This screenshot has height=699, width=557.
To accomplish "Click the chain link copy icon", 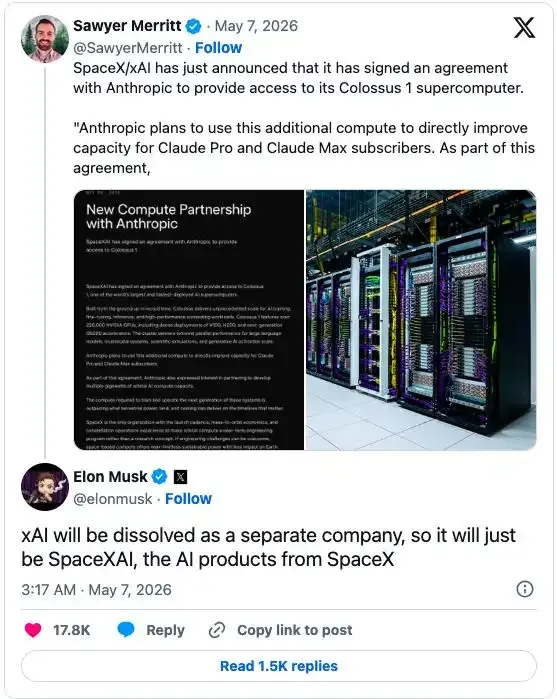I will point(217,630).
